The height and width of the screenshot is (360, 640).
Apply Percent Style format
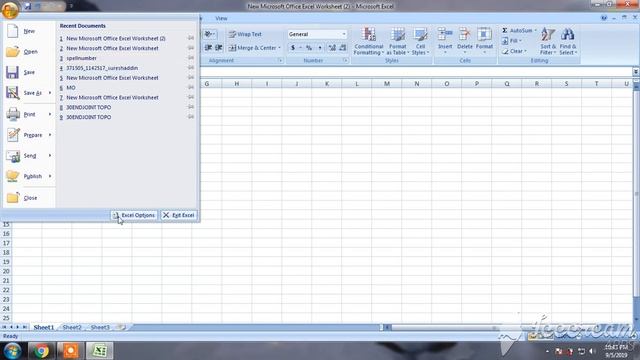pyautogui.click(x=309, y=48)
